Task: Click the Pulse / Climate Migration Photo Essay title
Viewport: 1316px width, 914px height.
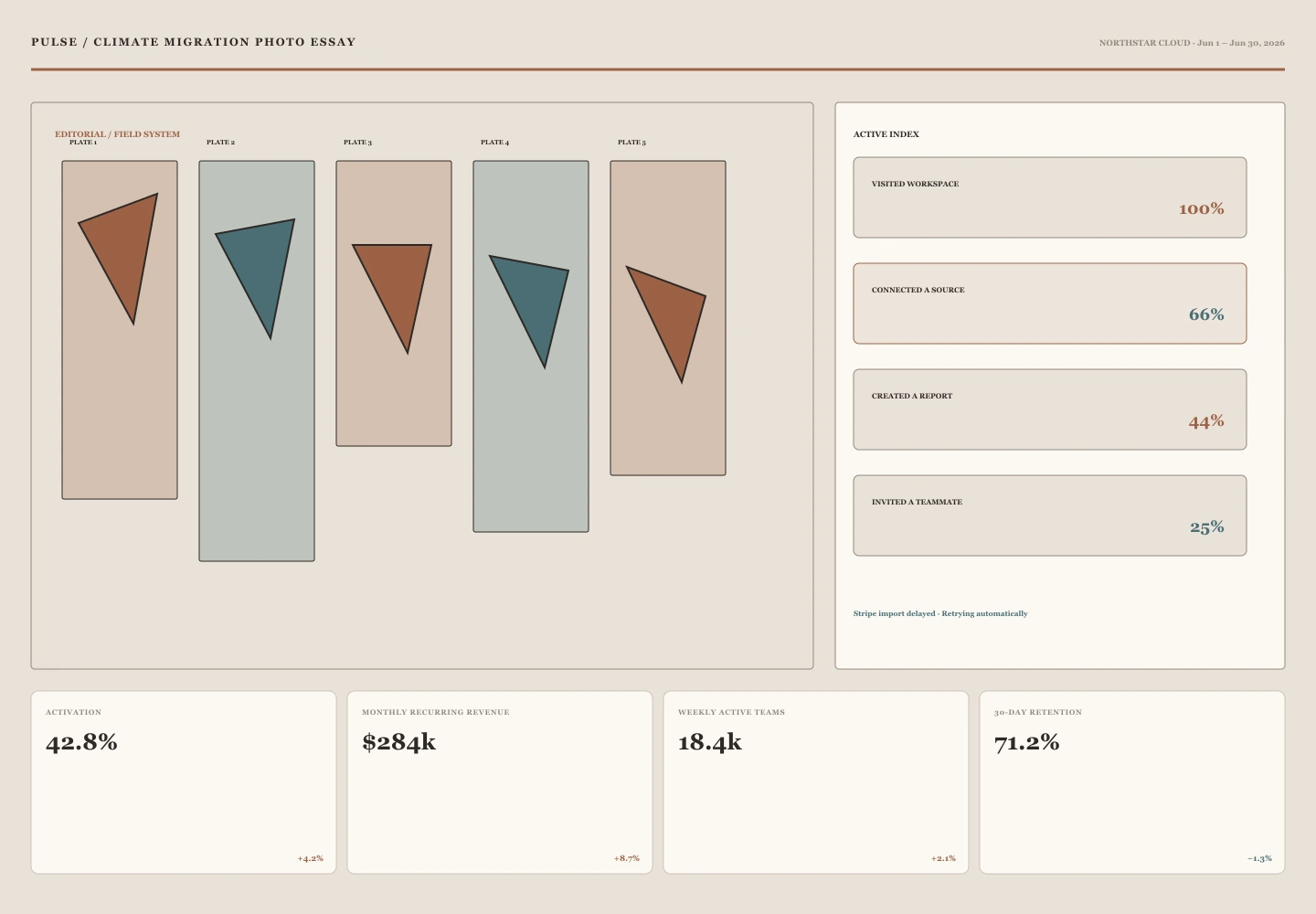Action: (194, 42)
